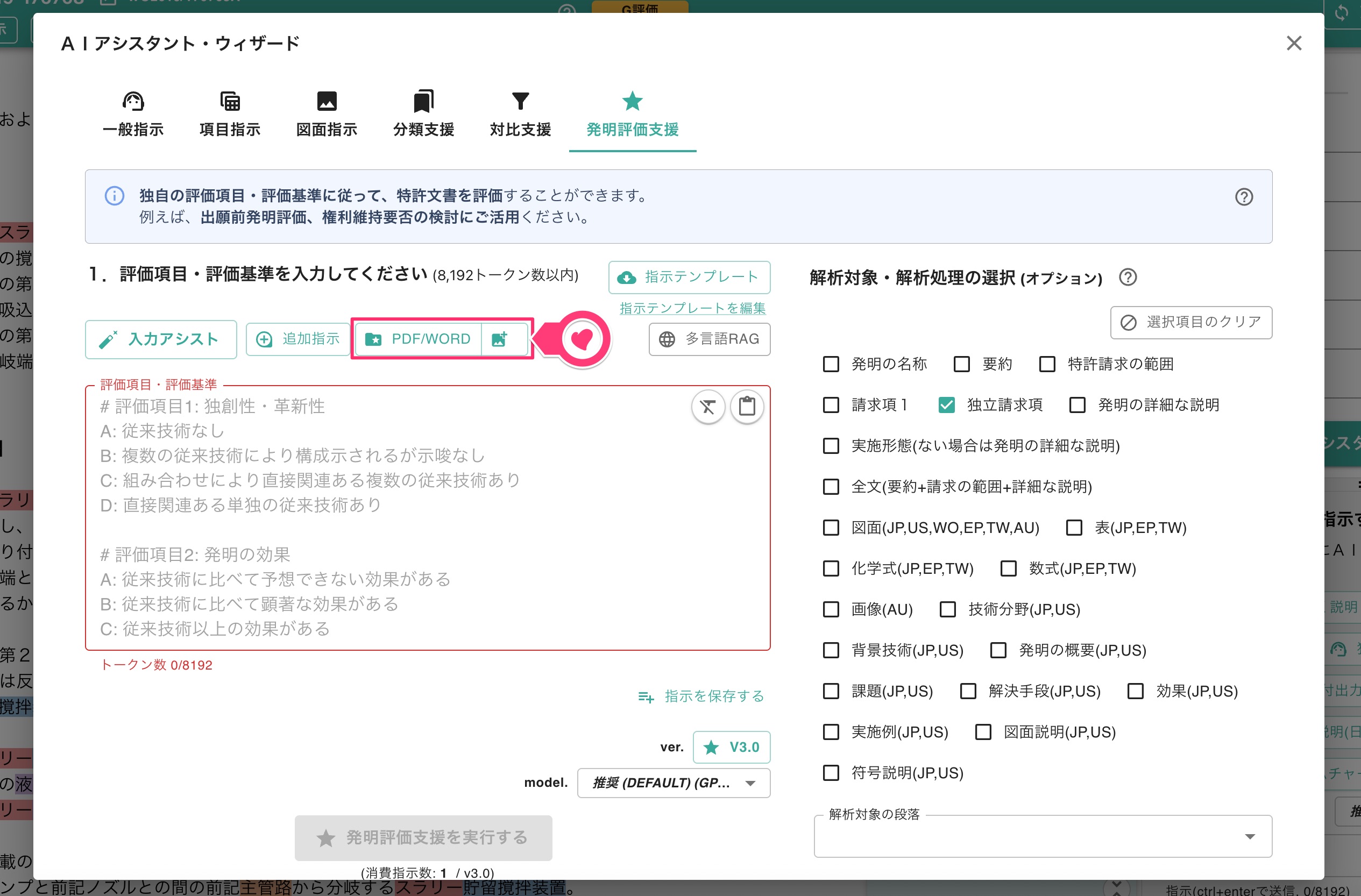1361x896 pixels.
Task: Check the 画像(AU) checkbox
Action: click(x=831, y=609)
